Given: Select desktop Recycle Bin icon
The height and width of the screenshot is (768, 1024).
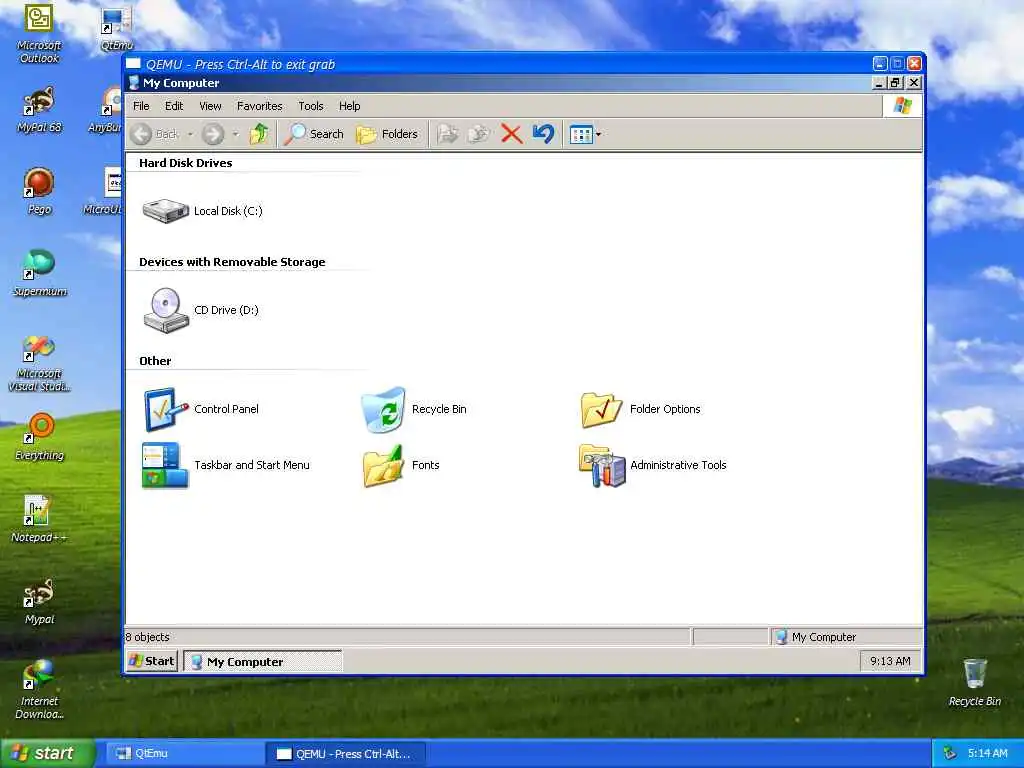Looking at the screenshot, I should [974, 683].
